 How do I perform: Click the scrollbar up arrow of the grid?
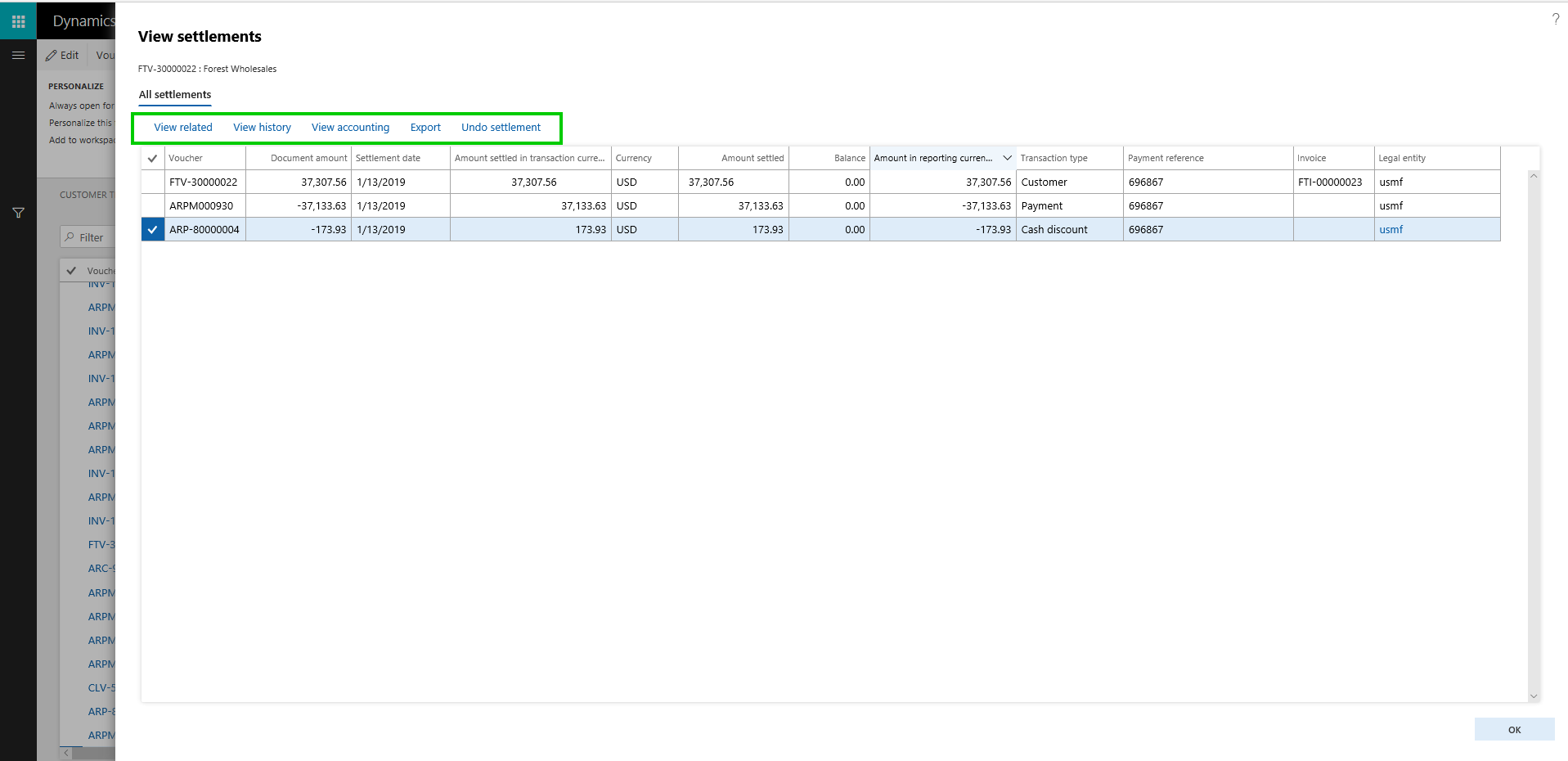(1534, 174)
